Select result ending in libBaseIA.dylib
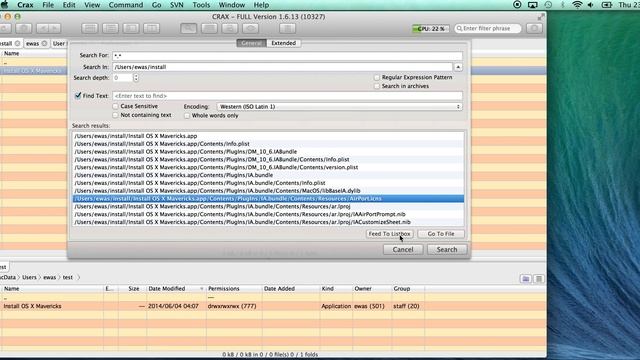640x360 pixels. [x=268, y=191]
